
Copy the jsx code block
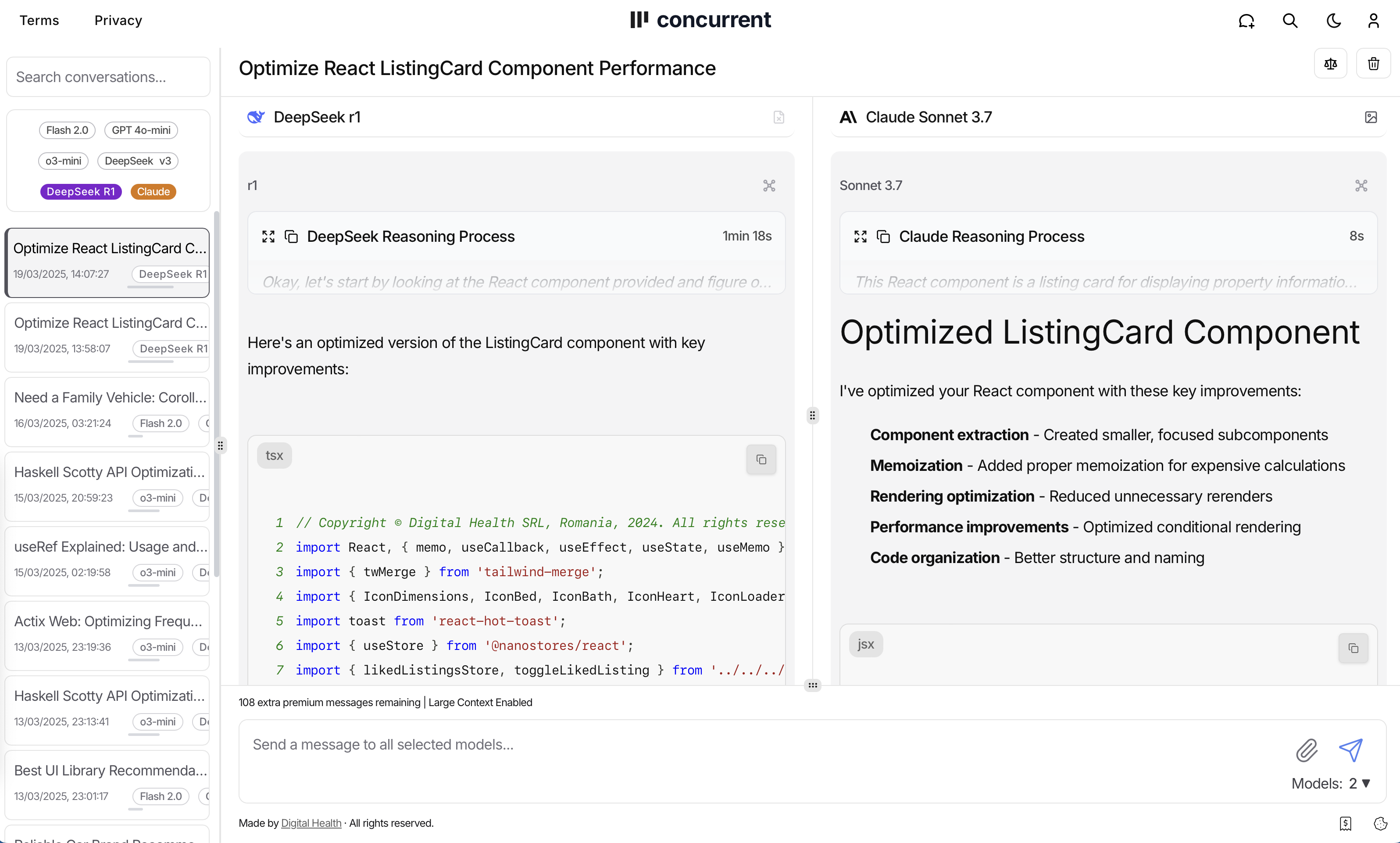[1353, 648]
